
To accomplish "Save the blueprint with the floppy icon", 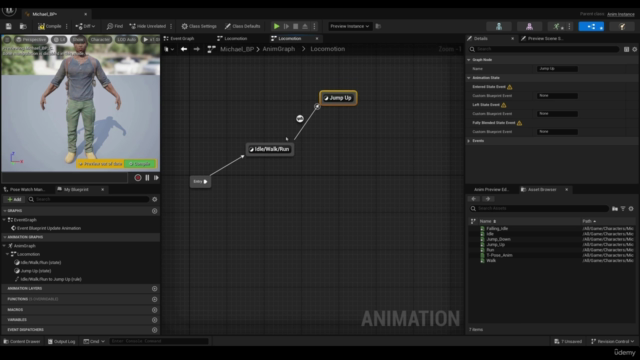I will tap(9, 26).
